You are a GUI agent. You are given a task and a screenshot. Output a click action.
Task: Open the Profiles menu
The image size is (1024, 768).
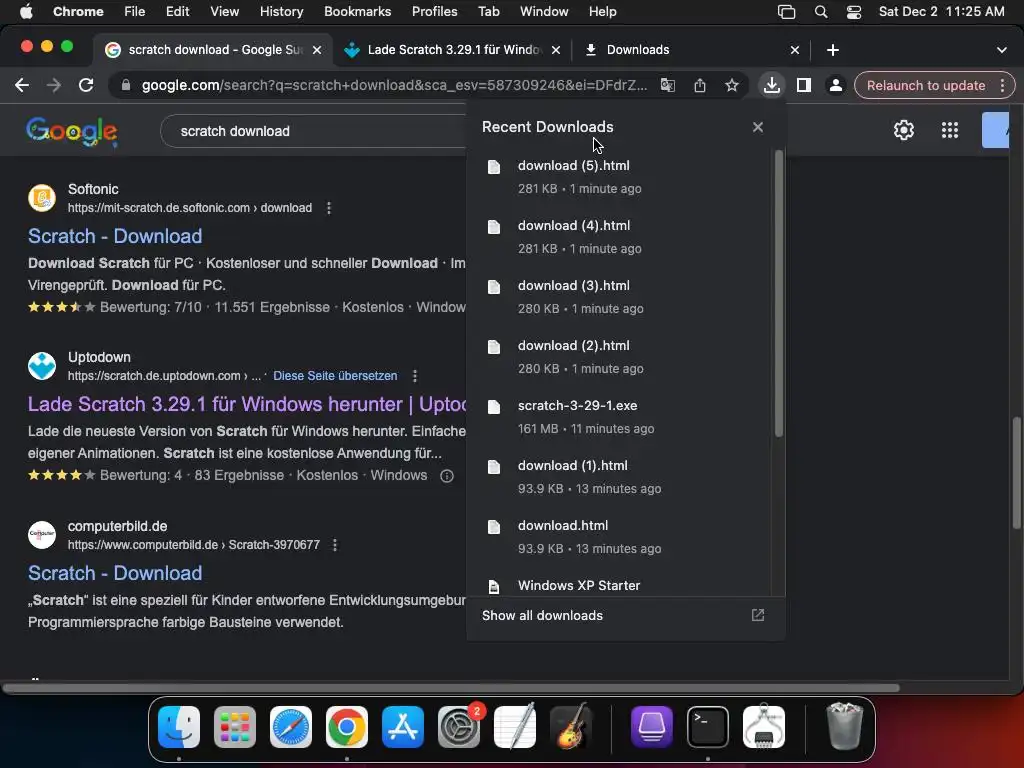coord(434,12)
